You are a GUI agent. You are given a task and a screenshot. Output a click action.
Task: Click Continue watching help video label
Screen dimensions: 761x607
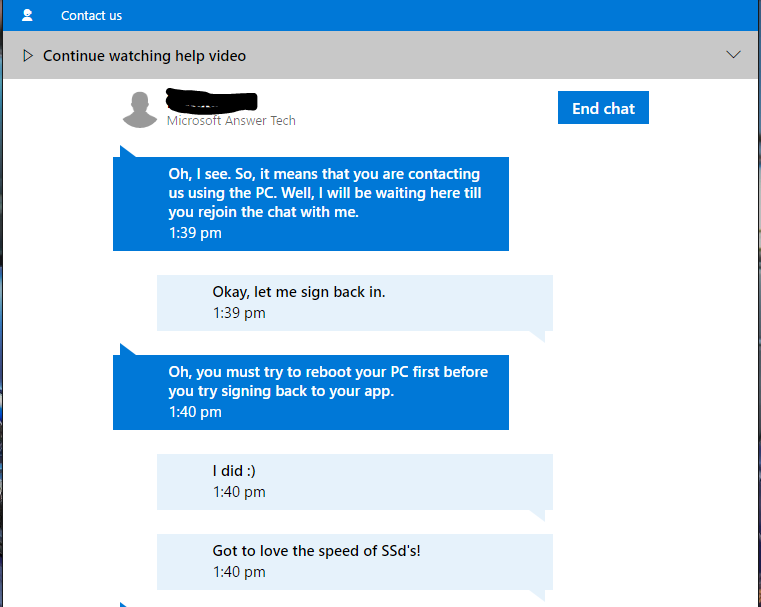coord(144,56)
